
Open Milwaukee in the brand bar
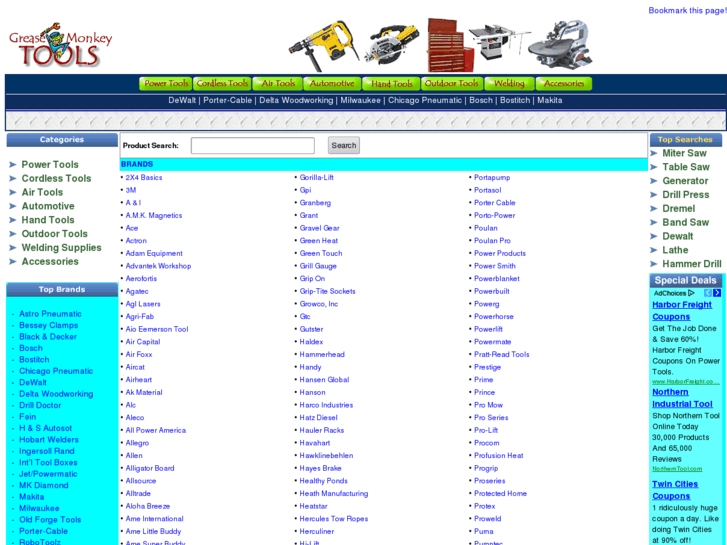360,100
